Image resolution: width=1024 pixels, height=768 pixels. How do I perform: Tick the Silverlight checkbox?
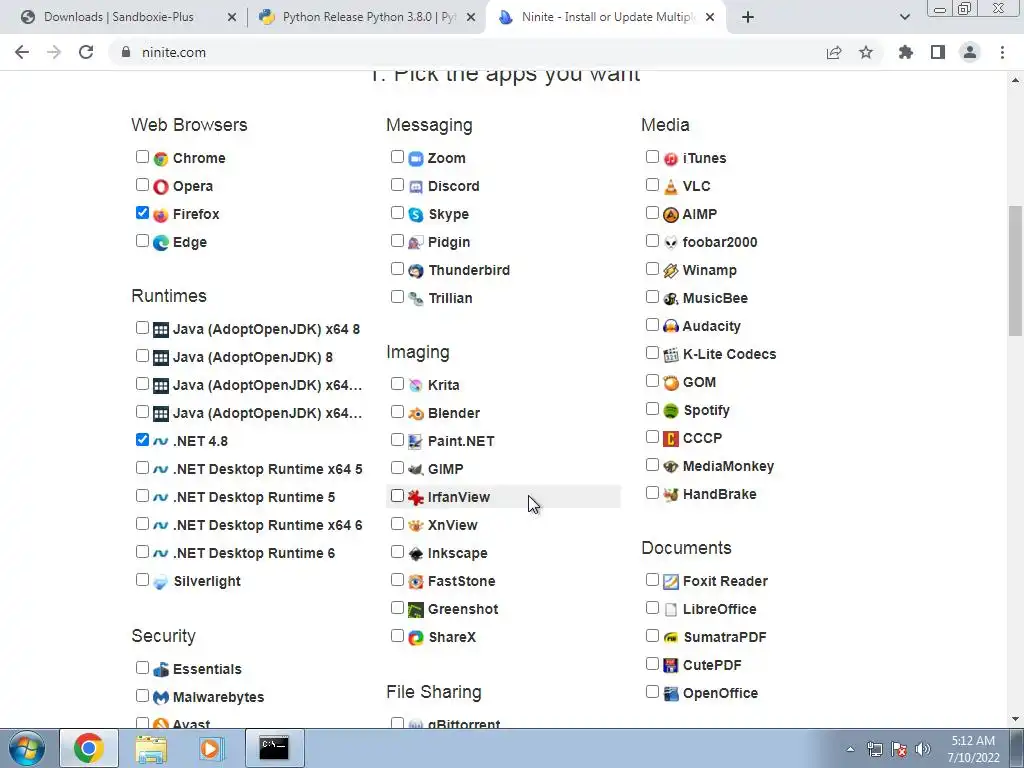pos(142,580)
